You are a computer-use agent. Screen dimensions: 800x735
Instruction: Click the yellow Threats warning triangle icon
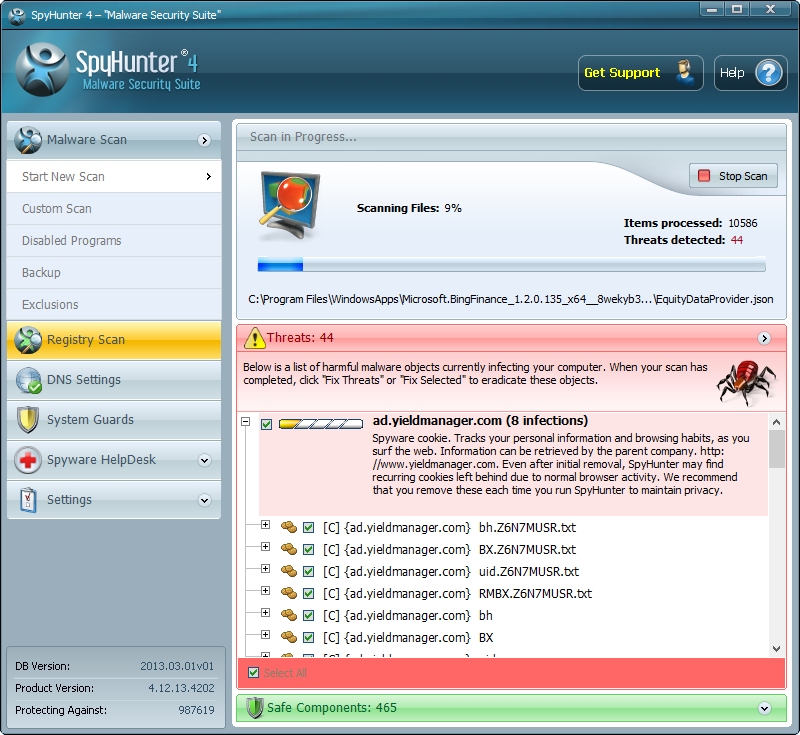254,338
